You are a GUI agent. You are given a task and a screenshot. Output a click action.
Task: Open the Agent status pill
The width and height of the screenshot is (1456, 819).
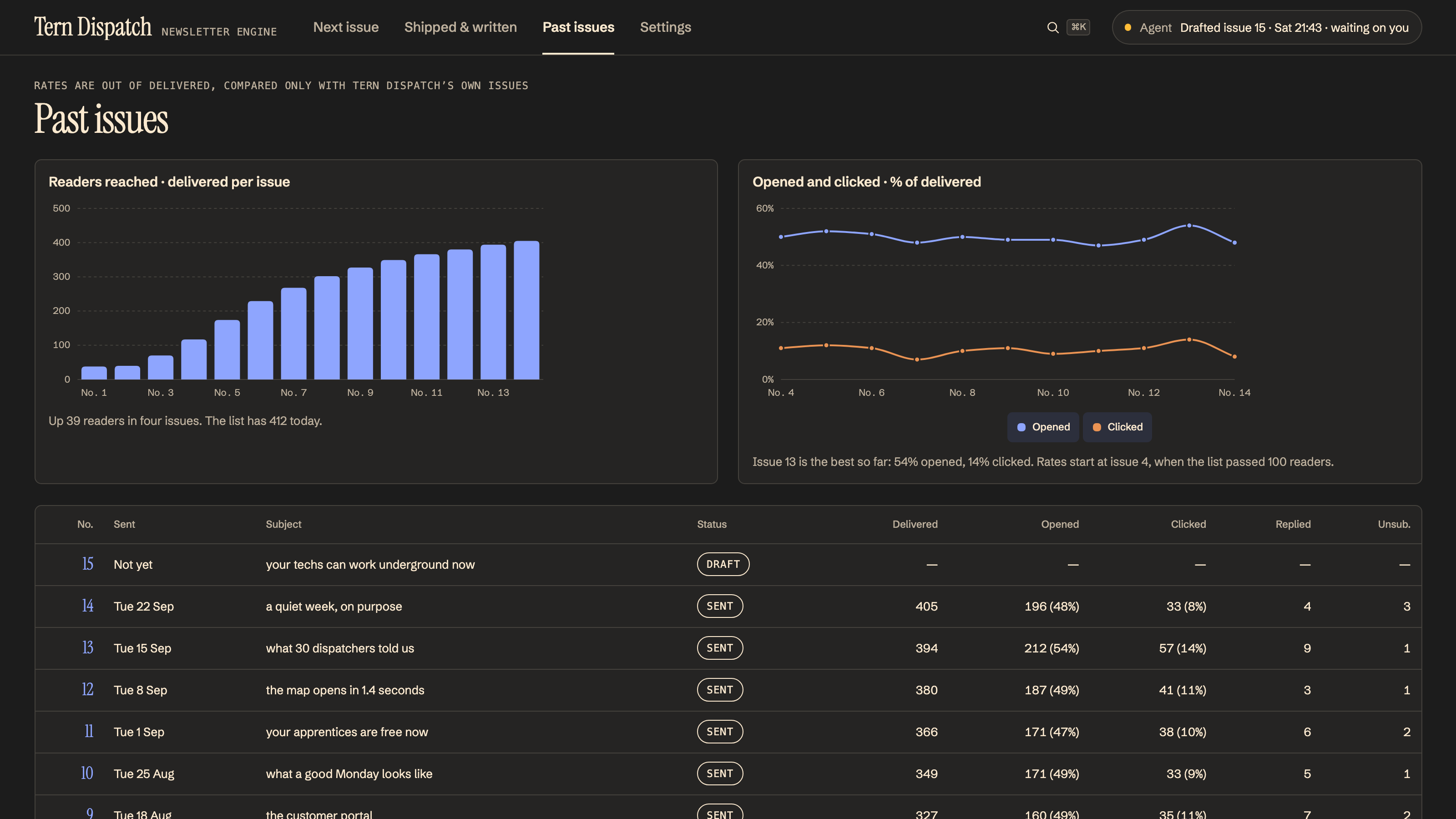(x=1267, y=27)
